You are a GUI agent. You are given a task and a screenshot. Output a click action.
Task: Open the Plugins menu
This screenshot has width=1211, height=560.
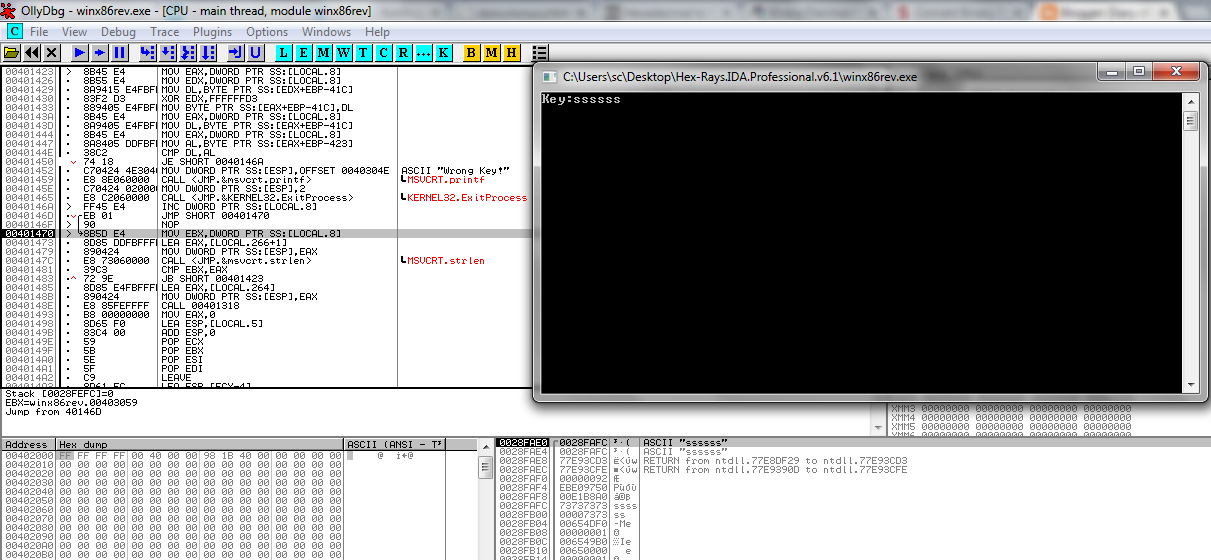212,32
